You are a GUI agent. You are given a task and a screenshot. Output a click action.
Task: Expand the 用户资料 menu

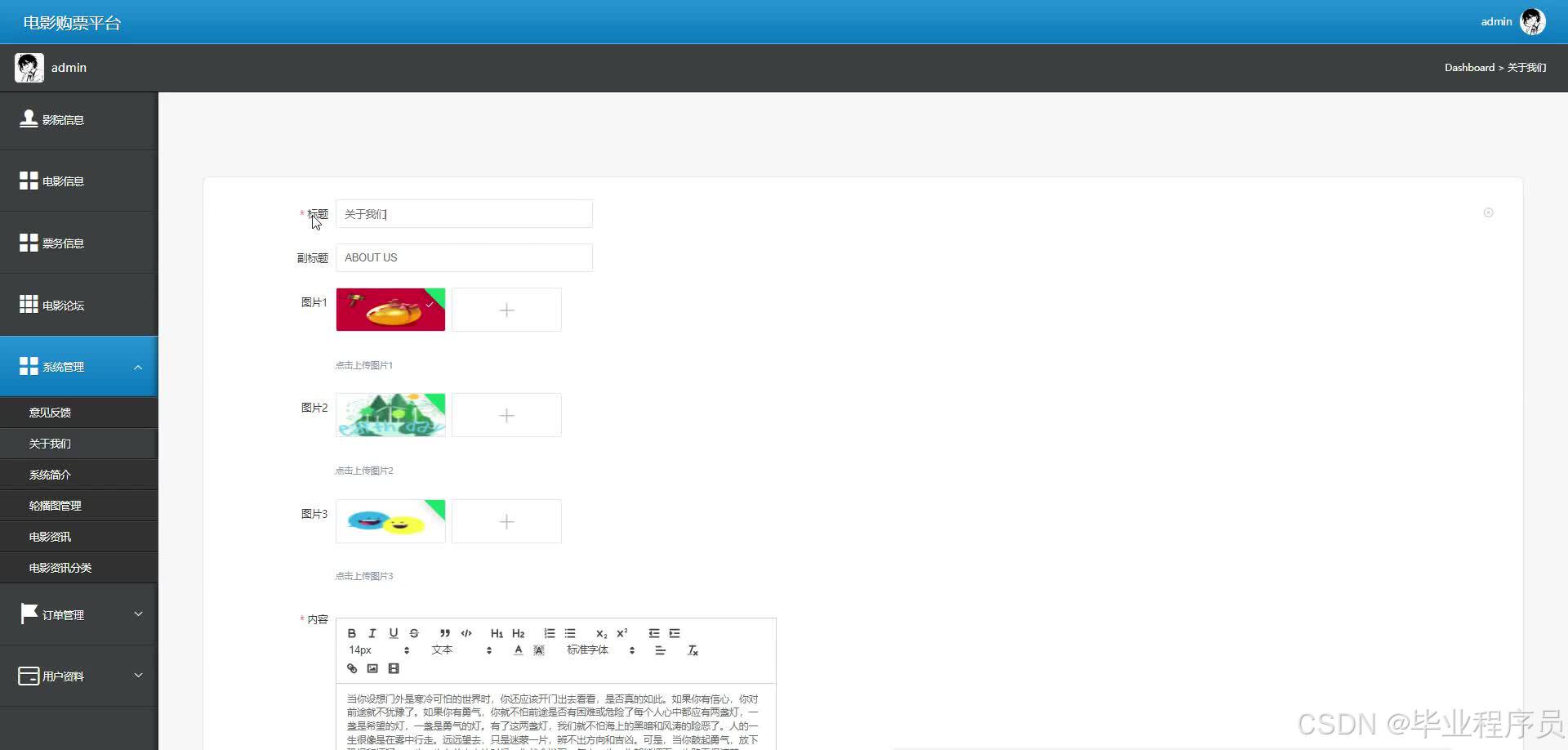78,676
